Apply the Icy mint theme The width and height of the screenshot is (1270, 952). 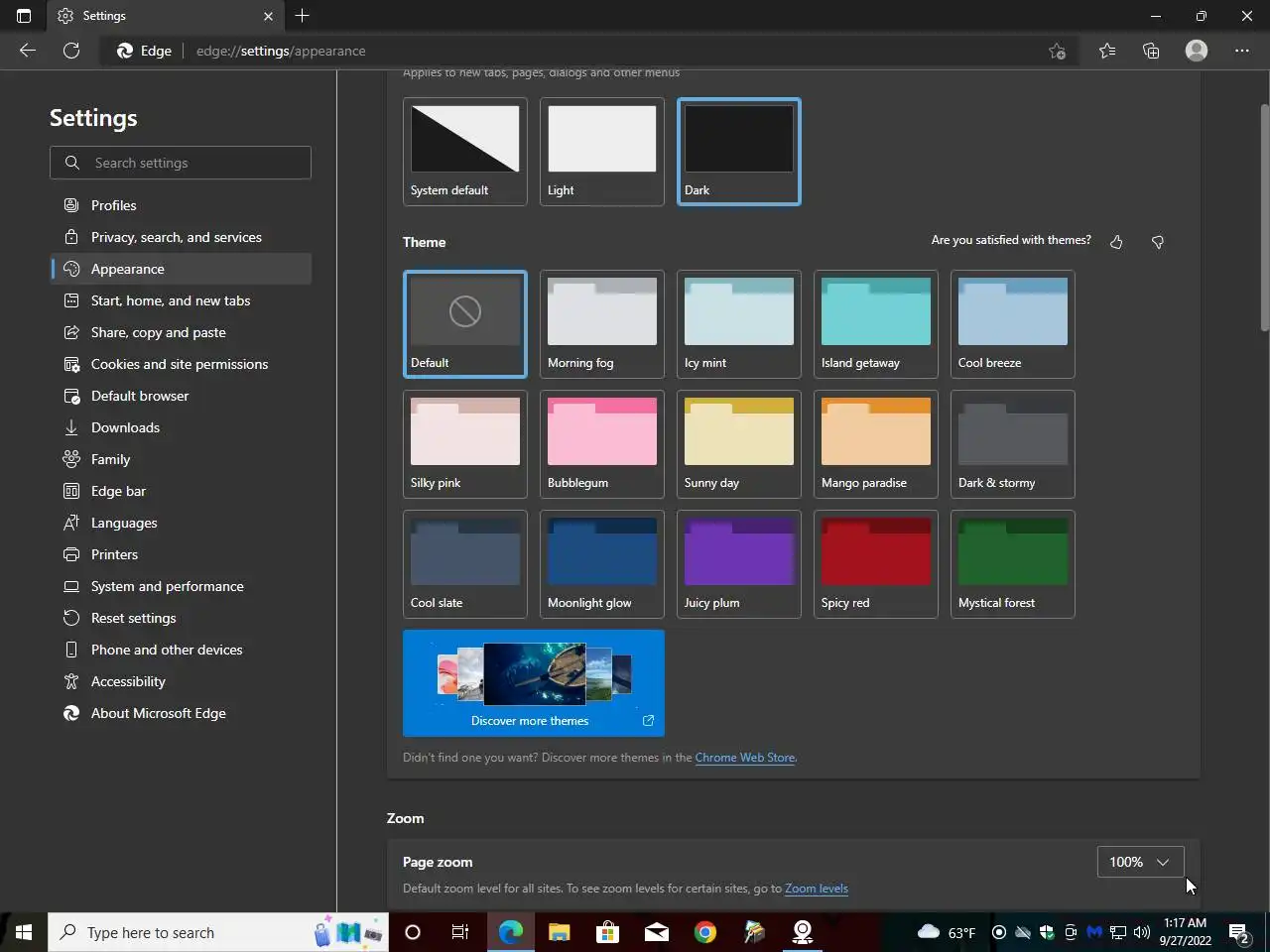(x=738, y=324)
